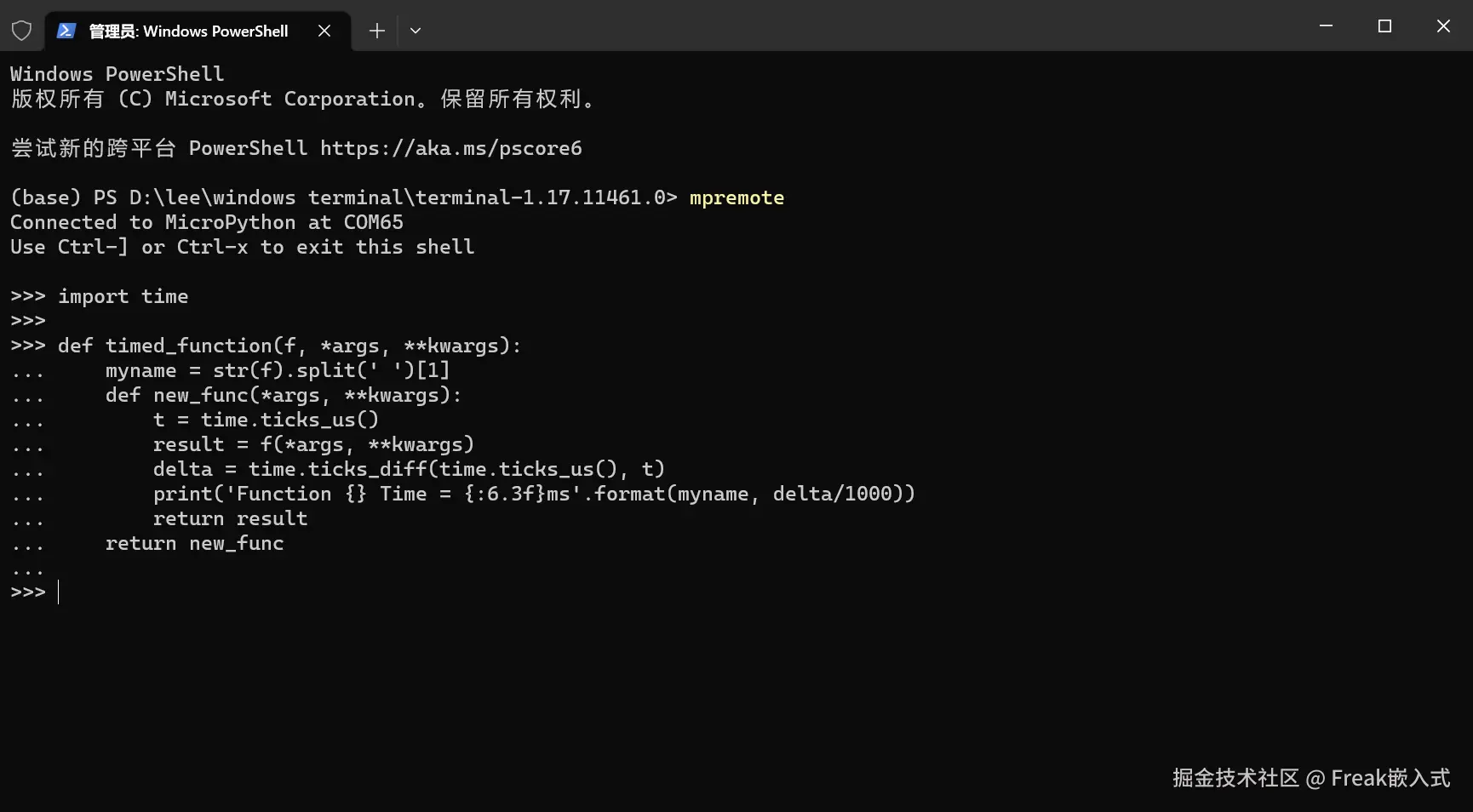Viewport: 1473px width, 812px height.
Task: Select the Windows PowerShell tab
Action: coord(197,31)
